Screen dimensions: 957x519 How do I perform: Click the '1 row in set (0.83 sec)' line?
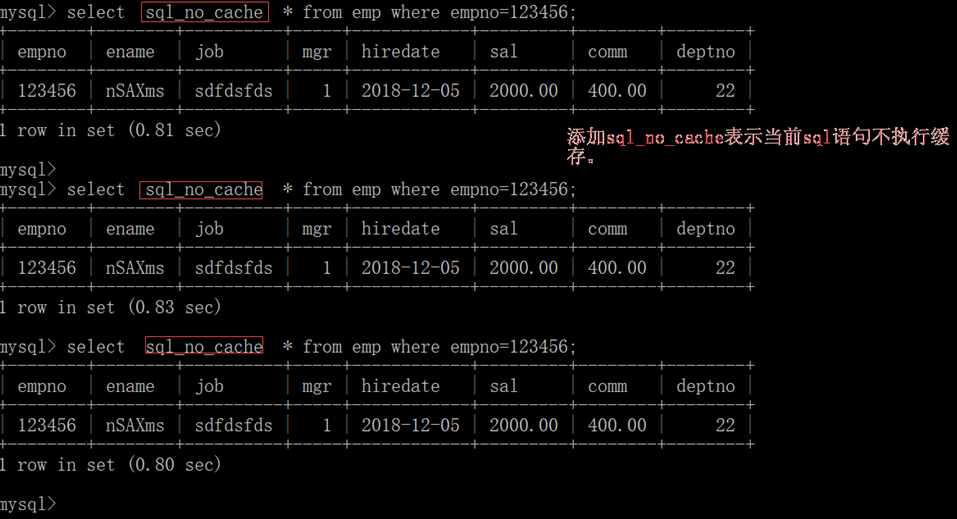coord(110,307)
